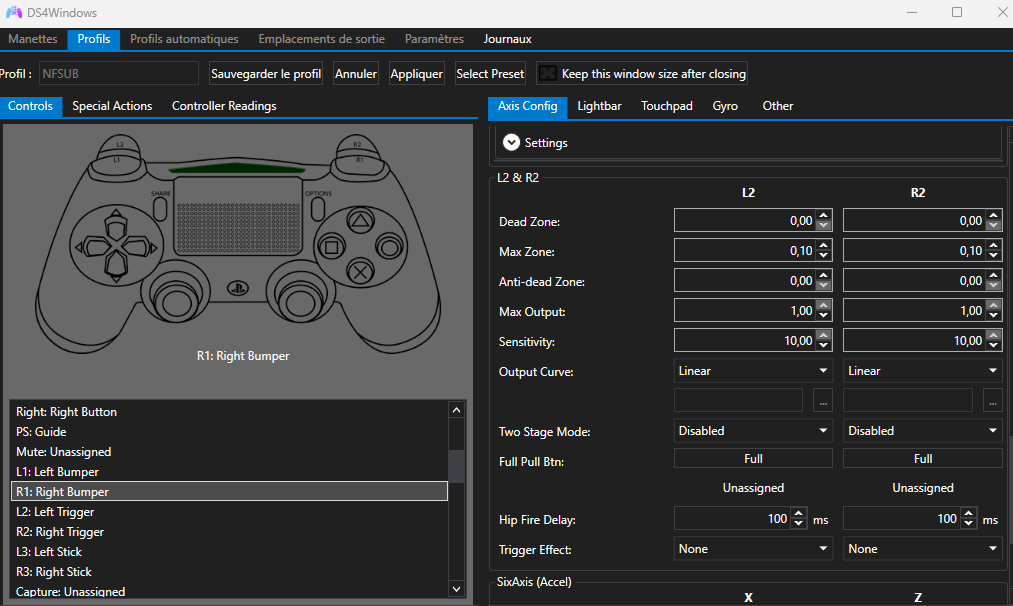This screenshot has width=1013, height=606.
Task: Click the Triangle button on controller diagram
Action: (x=358, y=221)
